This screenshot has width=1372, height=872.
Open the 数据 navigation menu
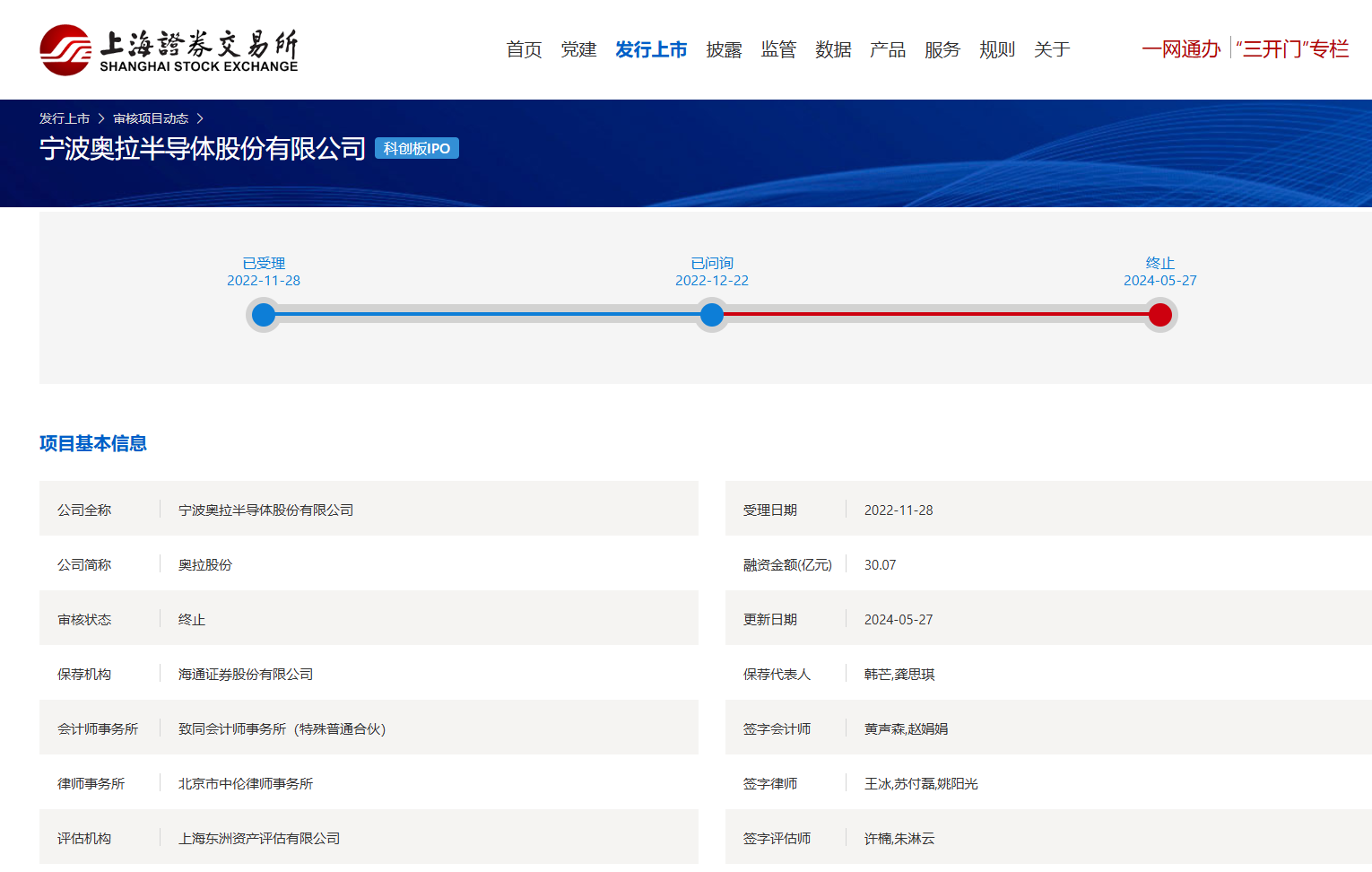pyautogui.click(x=833, y=50)
